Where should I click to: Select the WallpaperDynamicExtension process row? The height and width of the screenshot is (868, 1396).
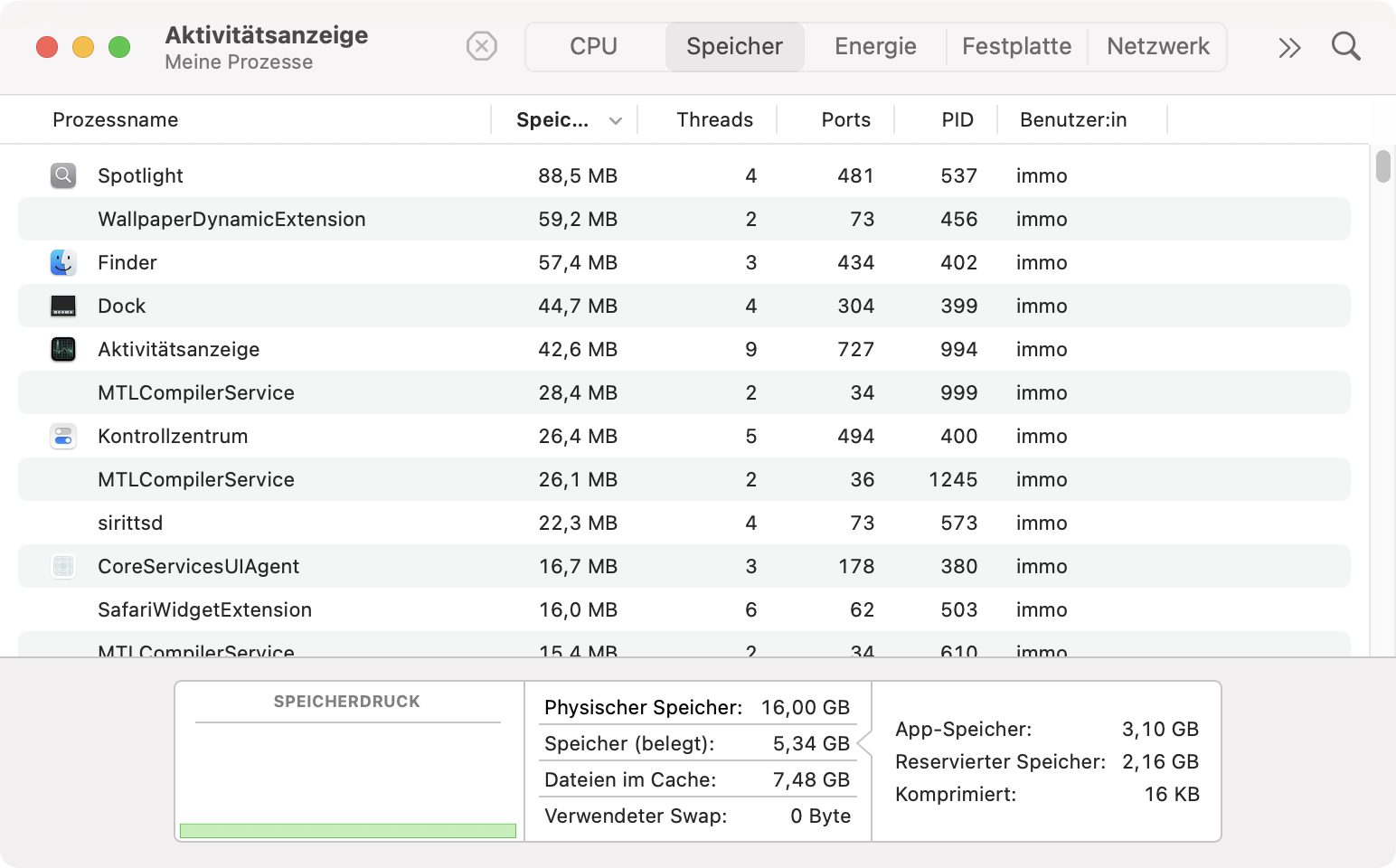(231, 219)
